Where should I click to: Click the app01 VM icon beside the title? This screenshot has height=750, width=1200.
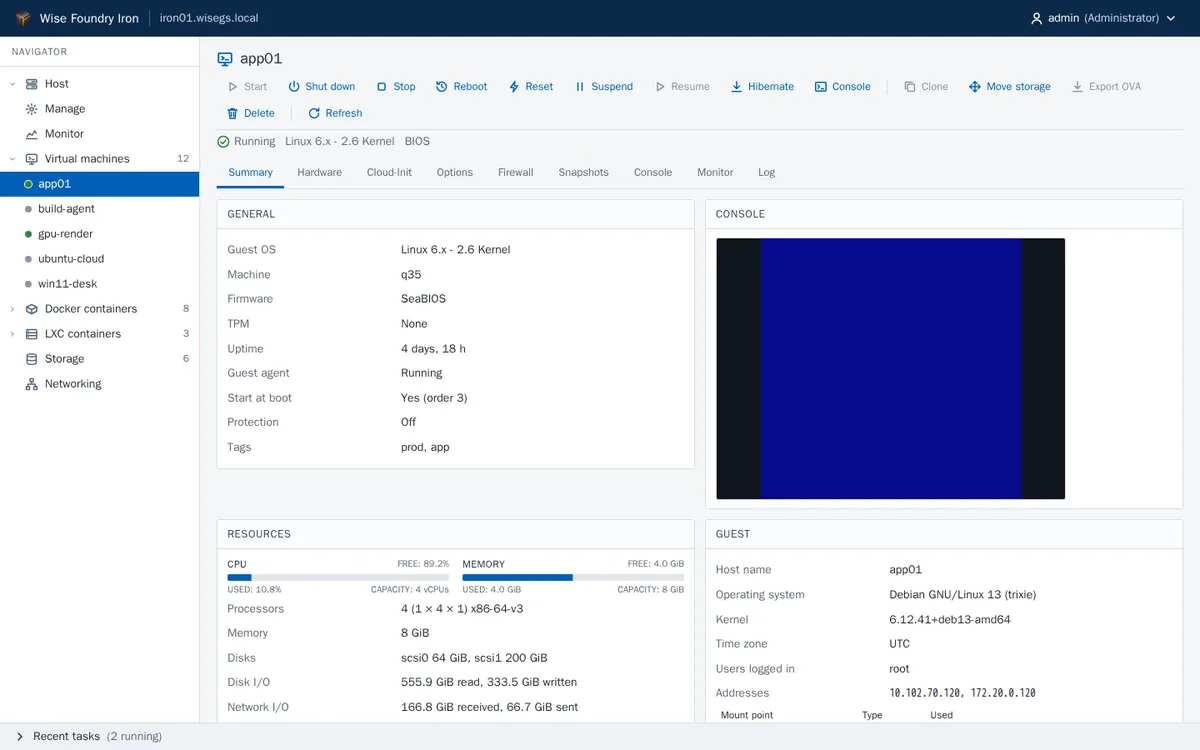225,59
